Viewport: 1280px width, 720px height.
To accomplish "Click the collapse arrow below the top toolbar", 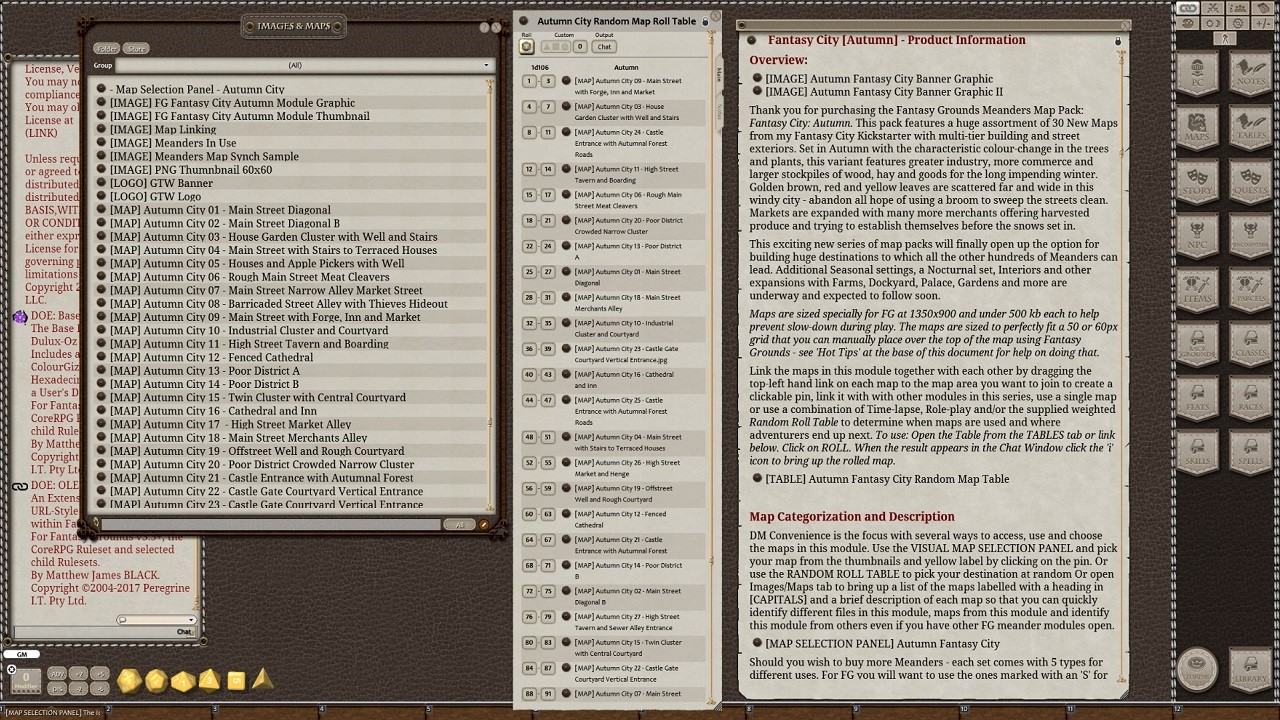I will point(1224,38).
